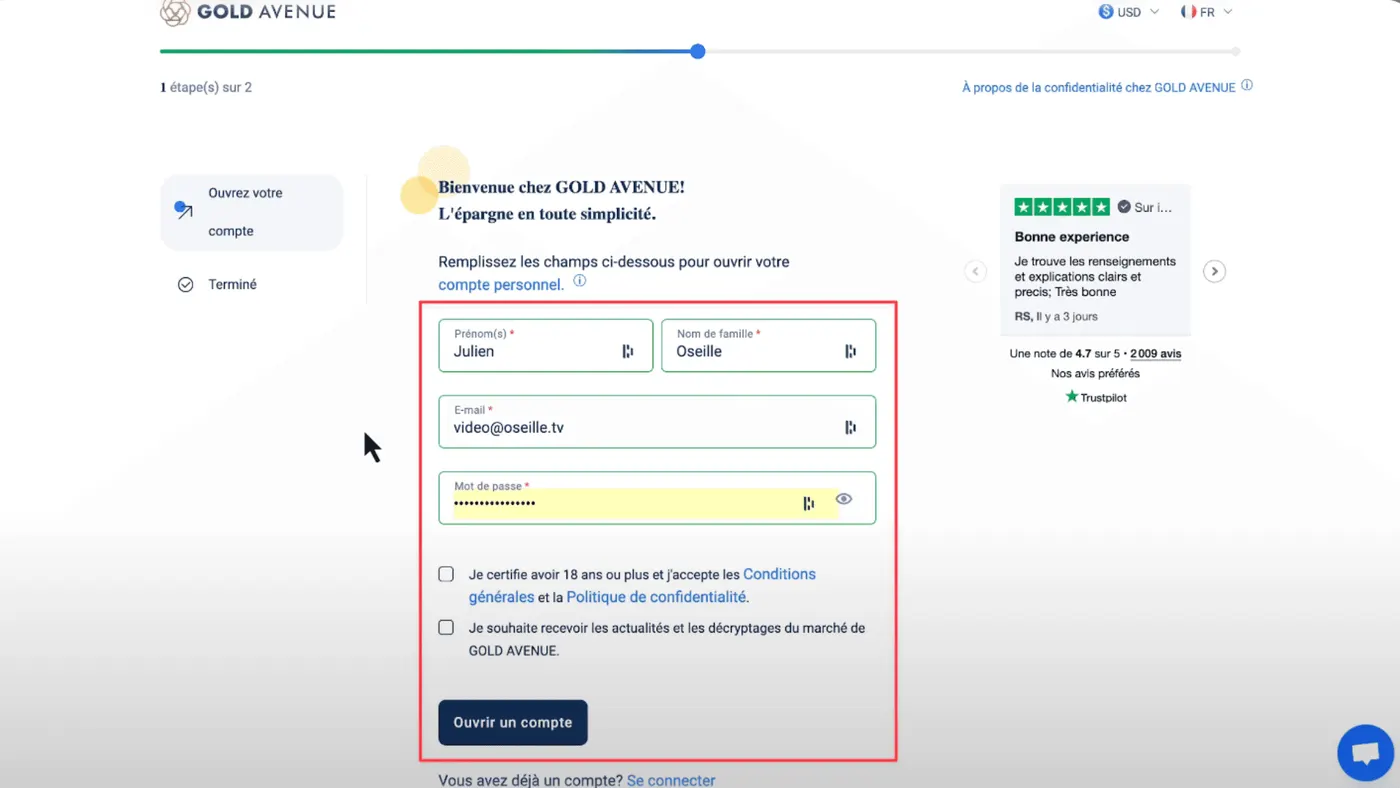Check the newsletter 'actualités' checkbox
Viewport: 1400px width, 788px height.
(x=446, y=628)
